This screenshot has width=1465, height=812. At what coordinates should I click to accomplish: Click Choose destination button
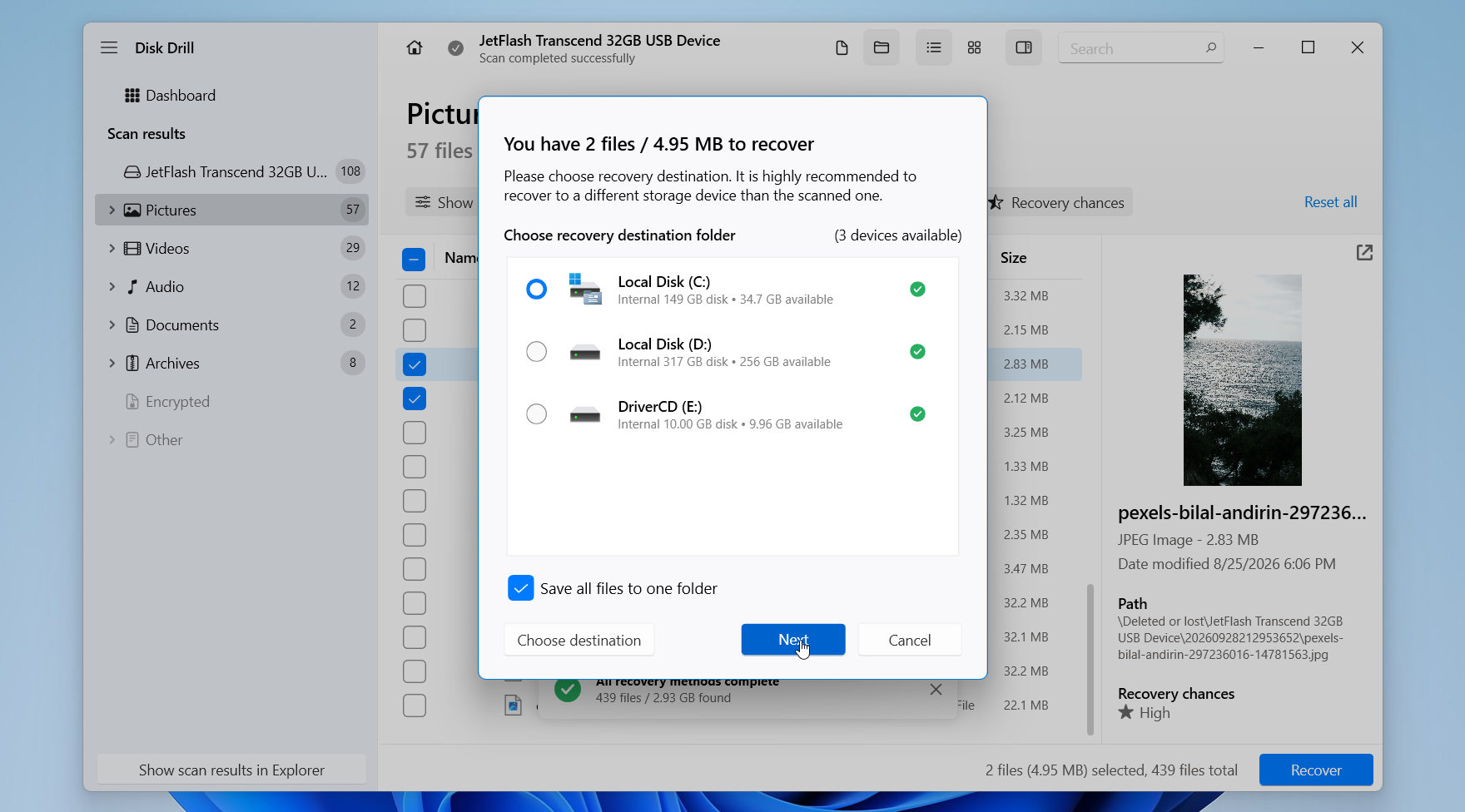point(579,640)
